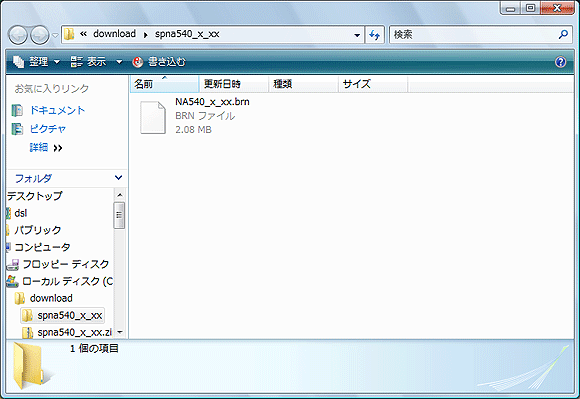Click the blue Help question mark icon
580x399 pixels.
click(x=560, y=62)
